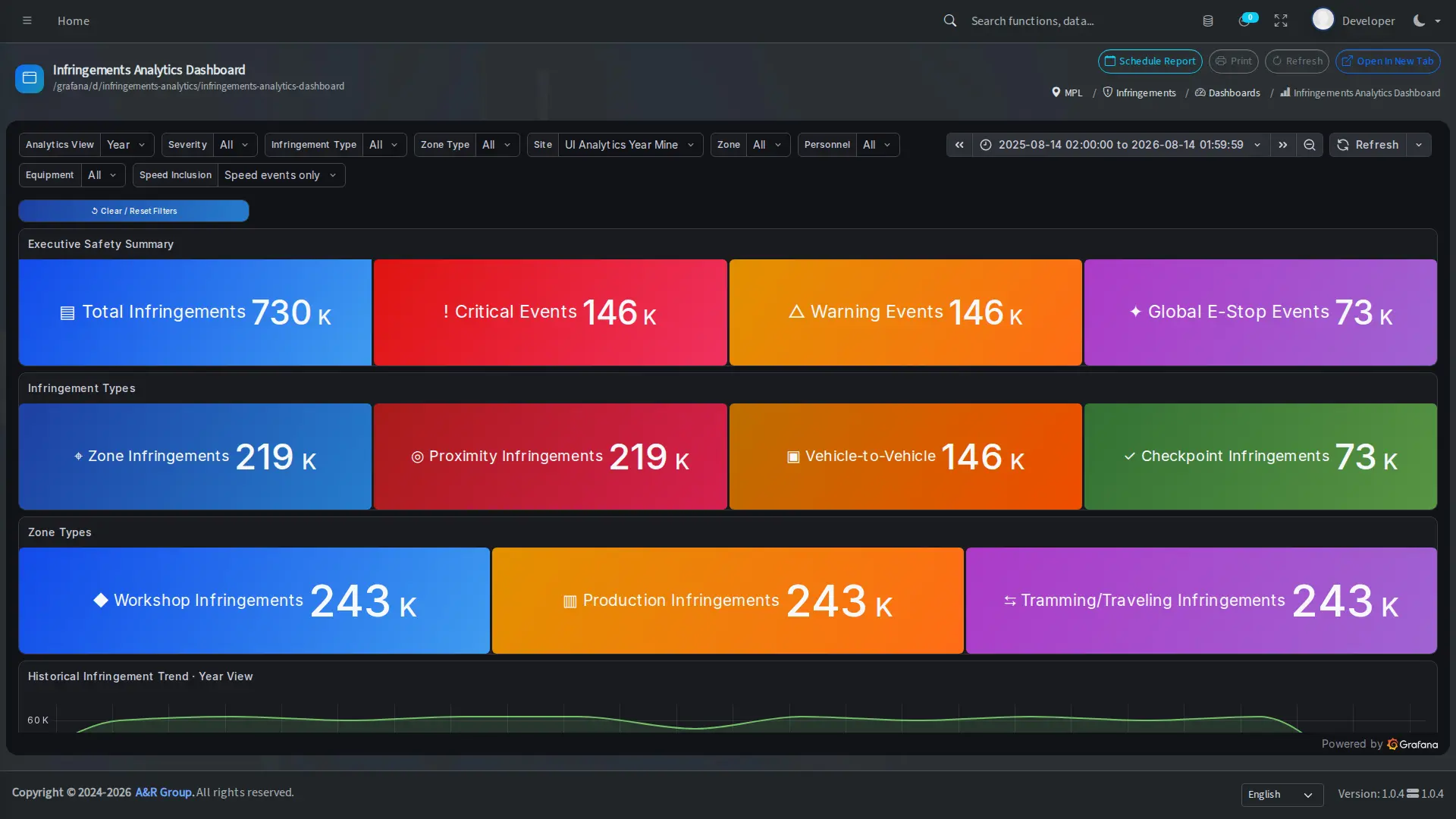Open the time range picker
Image resolution: width=1456 pixels, height=819 pixels.
(x=1121, y=145)
